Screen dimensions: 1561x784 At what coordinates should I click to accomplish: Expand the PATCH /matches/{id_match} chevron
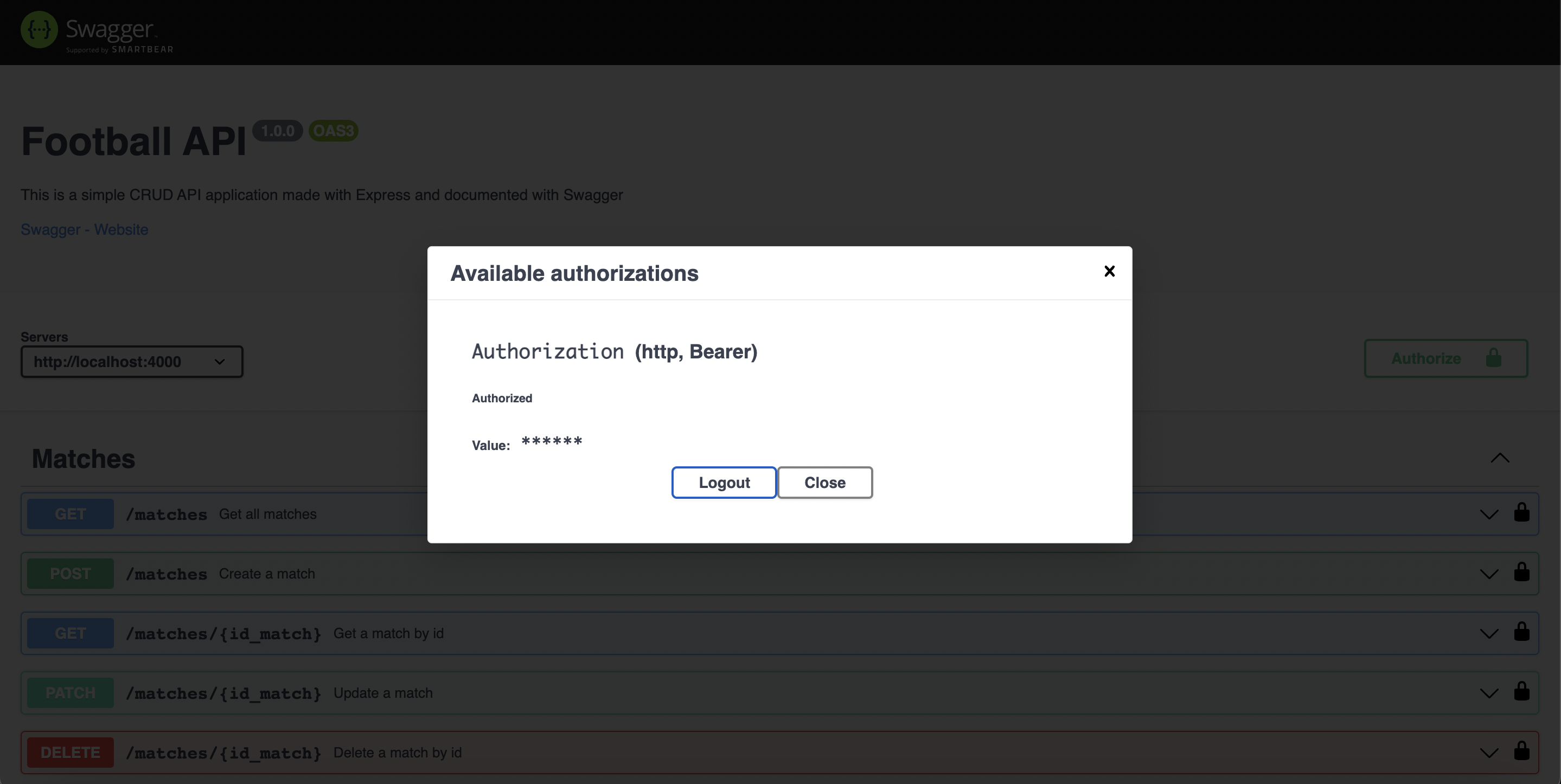point(1488,693)
